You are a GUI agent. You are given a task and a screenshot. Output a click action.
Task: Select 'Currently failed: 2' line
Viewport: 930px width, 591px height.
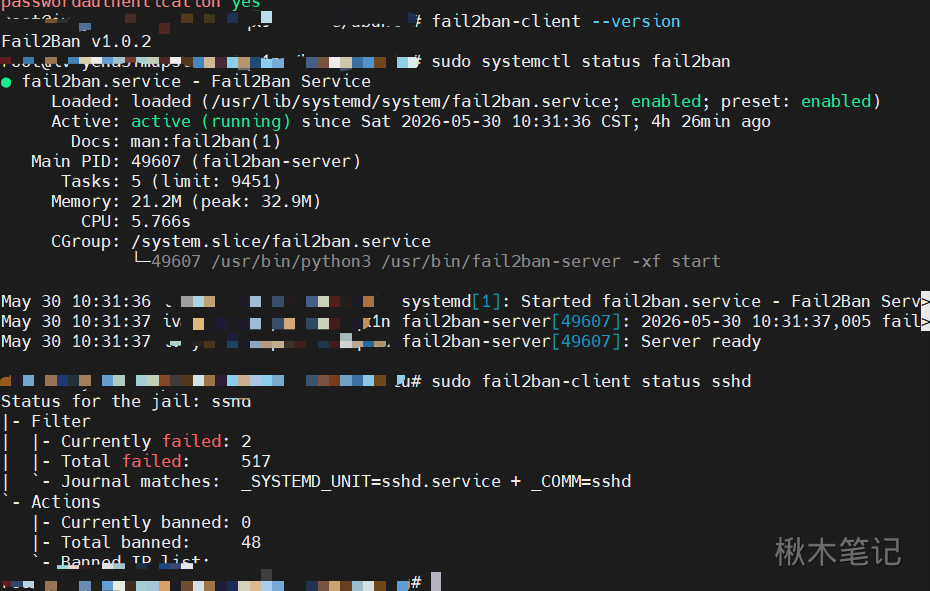156,441
